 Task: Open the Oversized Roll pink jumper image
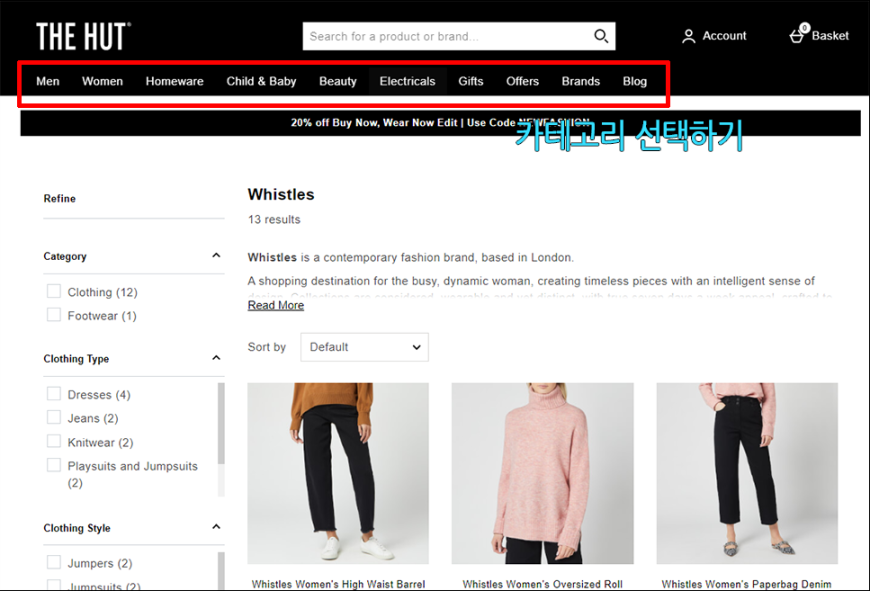[x=543, y=473]
